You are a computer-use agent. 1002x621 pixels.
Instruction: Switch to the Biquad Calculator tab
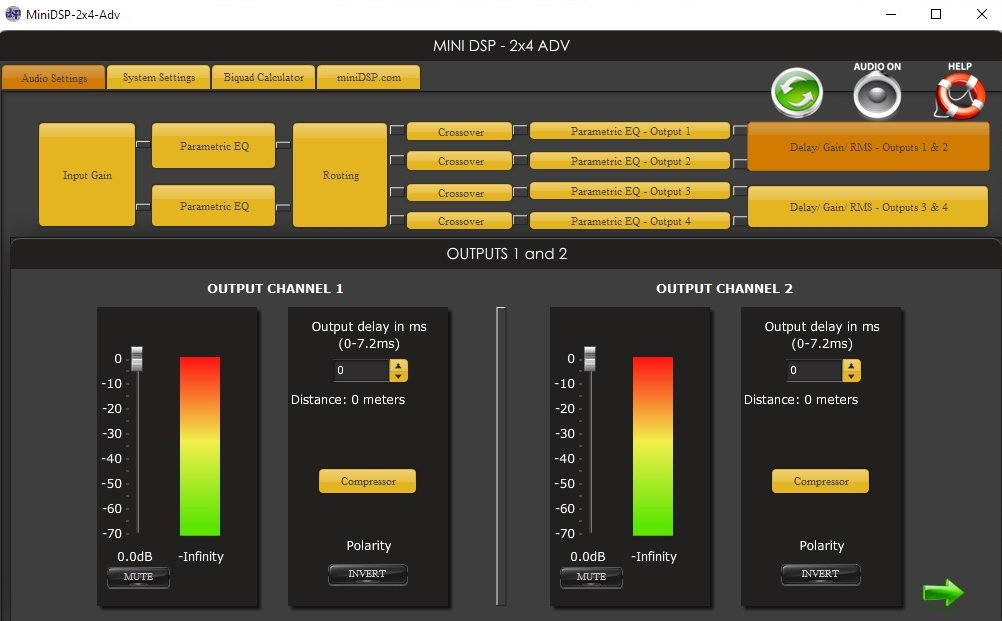click(264, 78)
